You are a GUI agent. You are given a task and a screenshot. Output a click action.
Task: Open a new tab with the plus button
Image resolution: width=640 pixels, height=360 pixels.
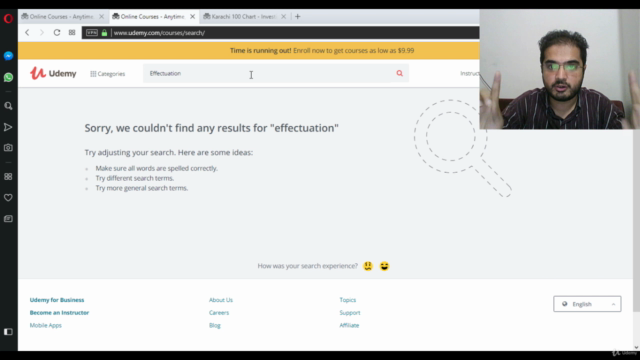pos(298,17)
